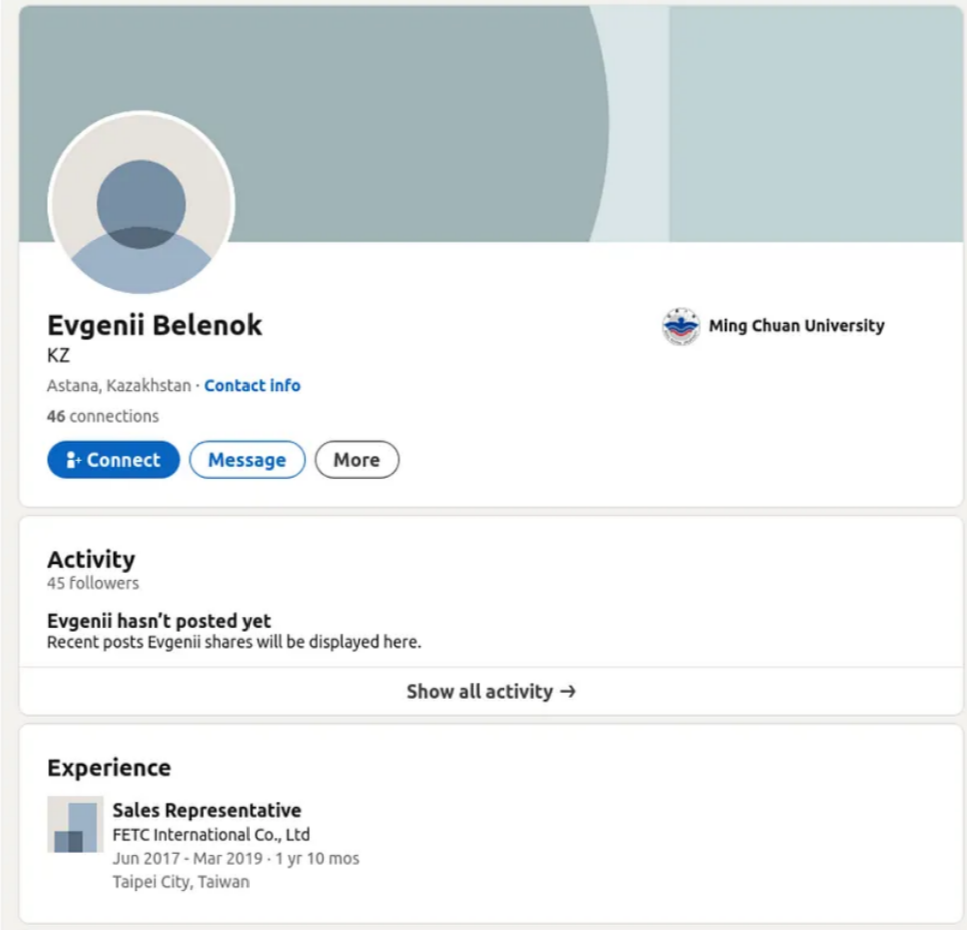View the 46 connections list

(x=103, y=416)
